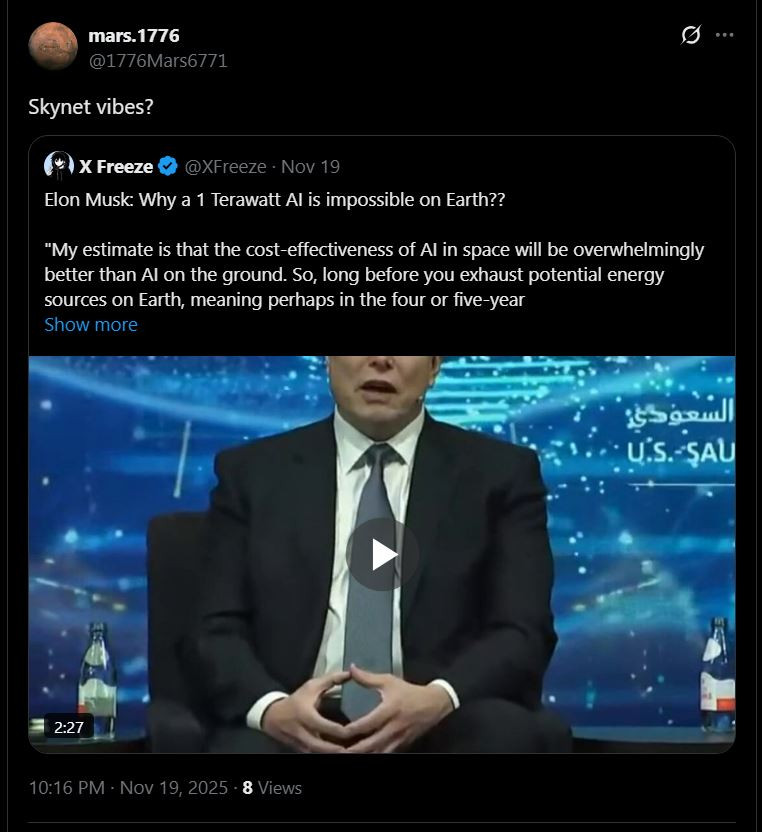This screenshot has height=832, width=762.
Task: Open the X Freeze display name
Action: tap(116, 166)
